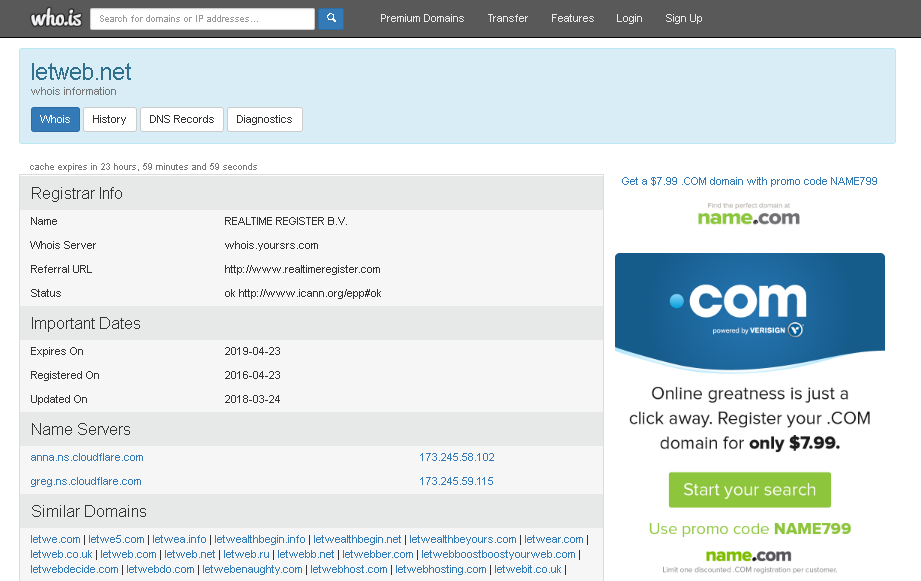
Task: Open anna.ns.cloudflare.com name server link
Action: point(87,457)
